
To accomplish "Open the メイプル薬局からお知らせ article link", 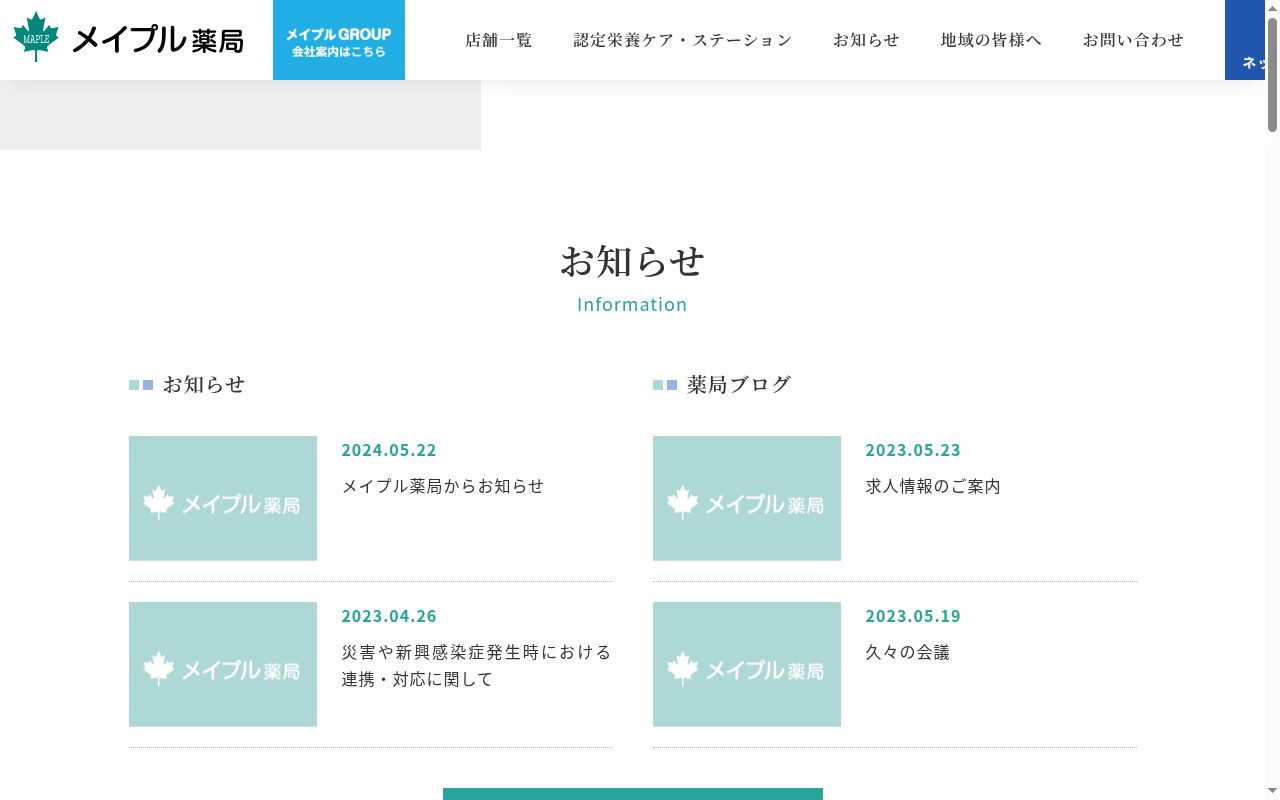I will [443, 486].
